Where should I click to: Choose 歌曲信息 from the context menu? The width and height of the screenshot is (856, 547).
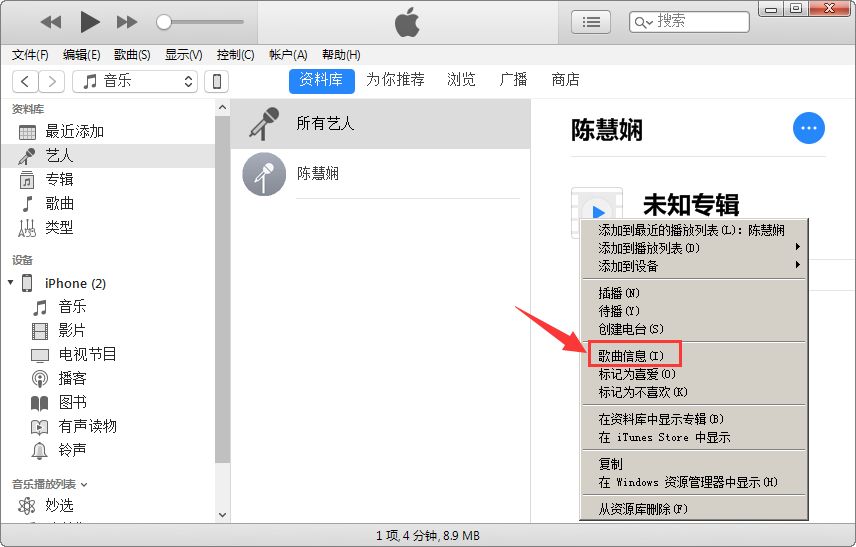[632, 355]
